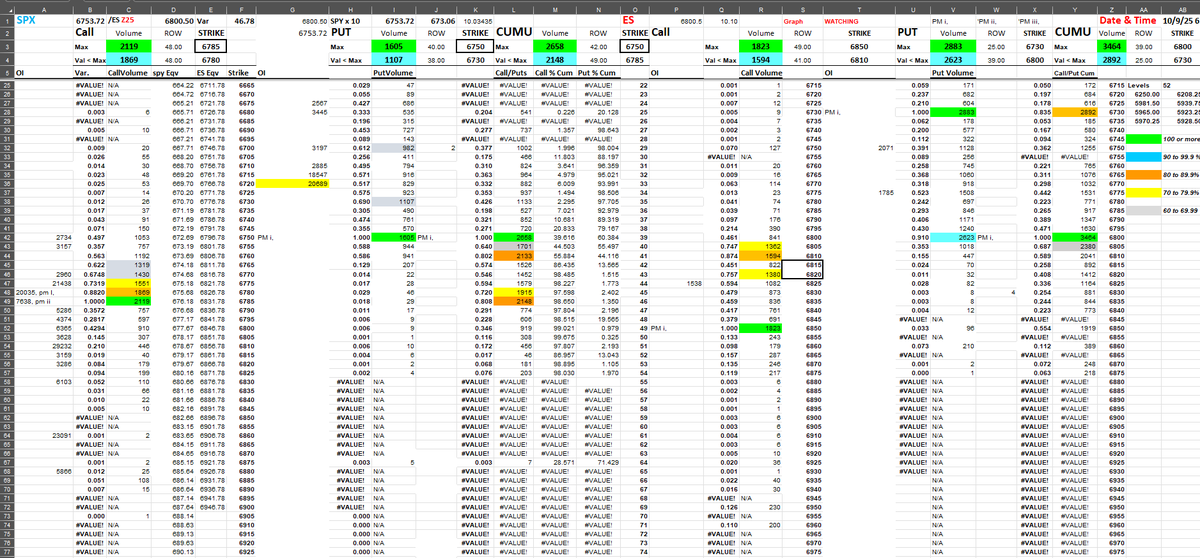Image resolution: width=1200 pixels, height=558 pixels.
Task: Select the 'spy Eqv' header cell
Action: tap(172, 73)
